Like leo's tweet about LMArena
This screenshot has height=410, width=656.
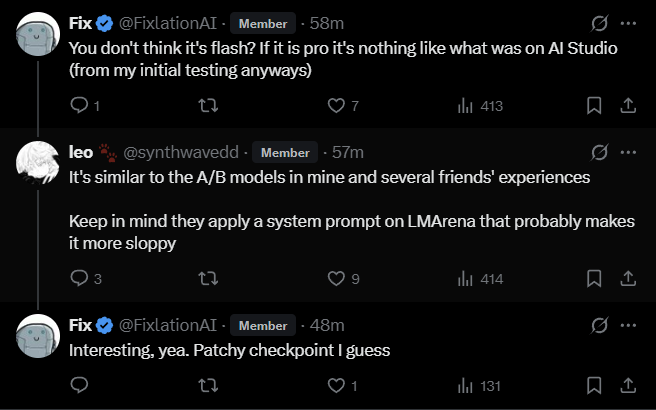click(337, 279)
